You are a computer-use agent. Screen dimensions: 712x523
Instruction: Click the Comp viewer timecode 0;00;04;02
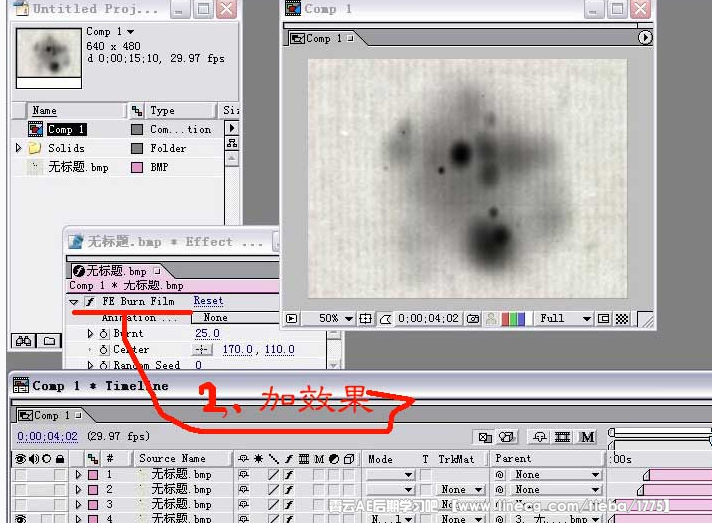point(428,318)
